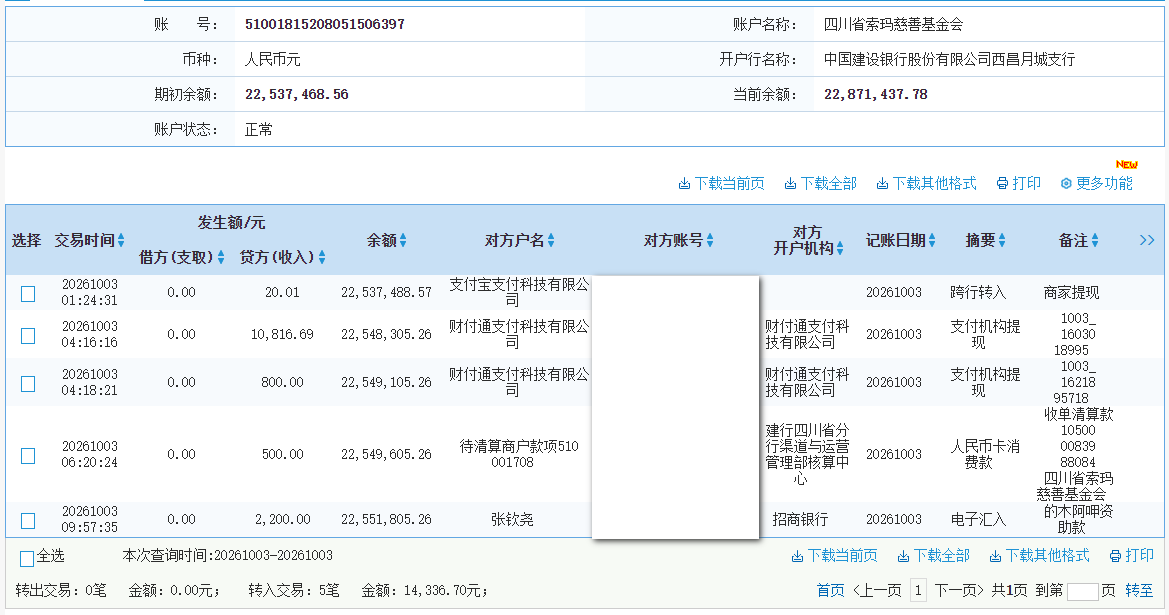
Task: Select the 06:20:24 transaction checkbox
Action: (28, 455)
